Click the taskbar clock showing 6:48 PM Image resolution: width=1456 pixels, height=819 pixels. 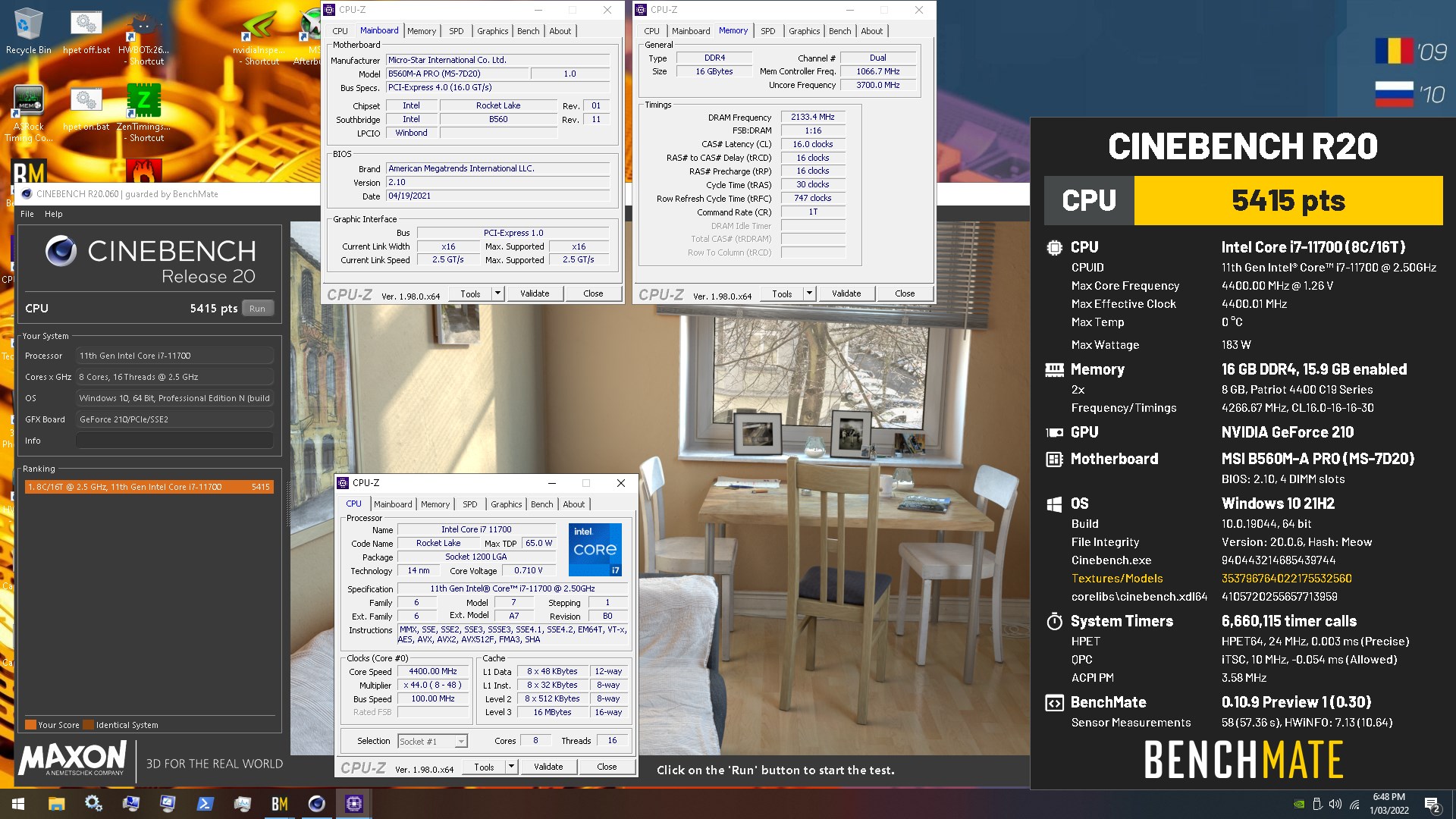pyautogui.click(x=1389, y=804)
